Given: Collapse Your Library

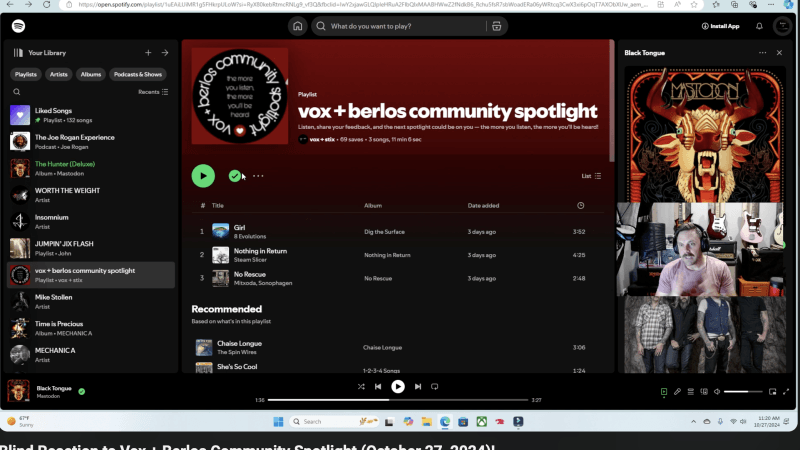Looking at the screenshot, I should [40, 53].
